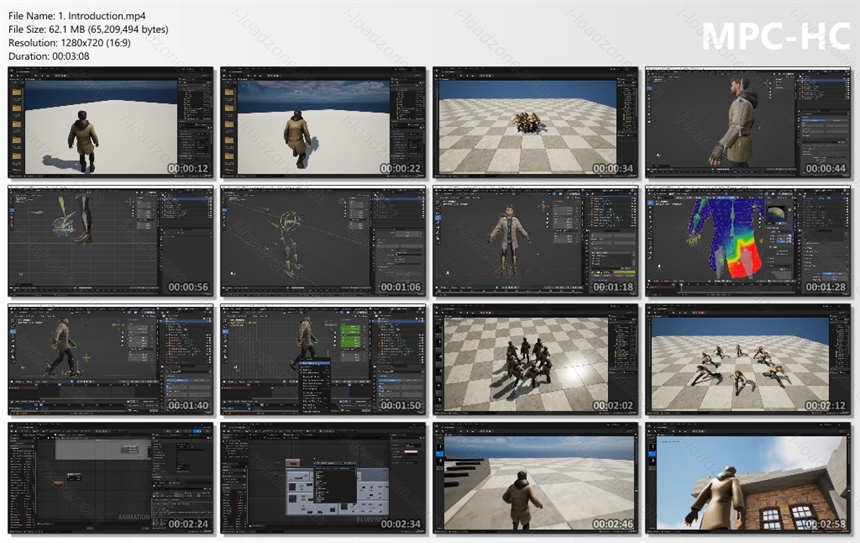
Task: Click the 'Resolution: 1280x720 (16:9)' text
Action: click(x=70, y=42)
